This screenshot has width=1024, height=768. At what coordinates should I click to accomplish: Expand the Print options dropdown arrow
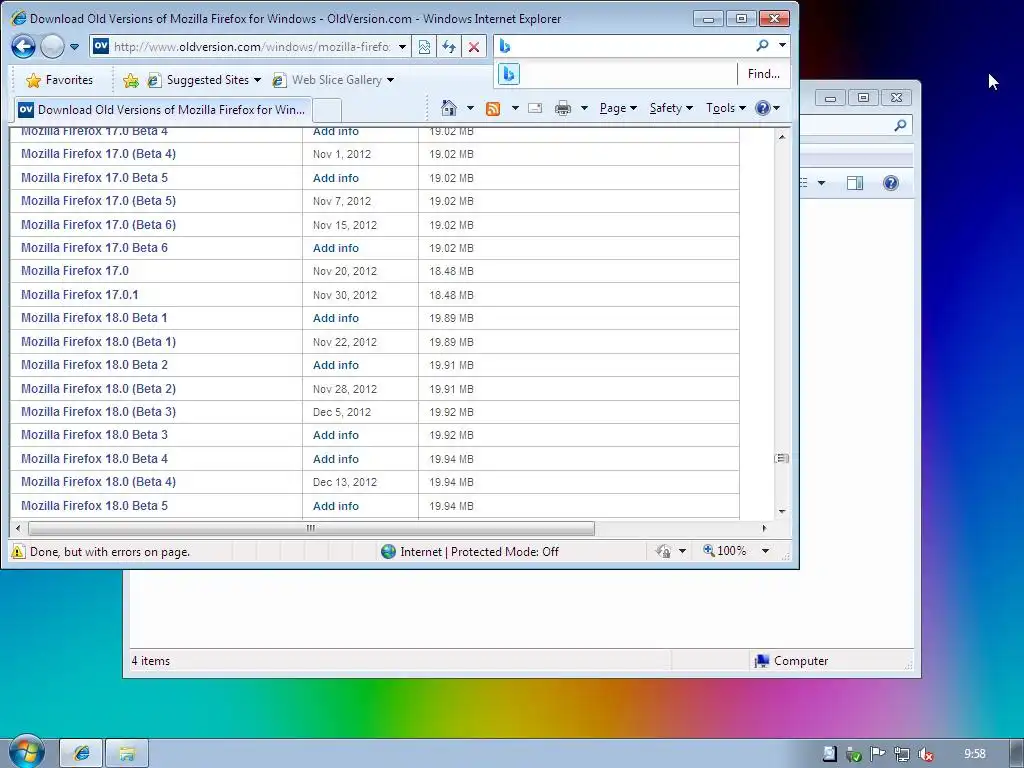[x=584, y=108]
